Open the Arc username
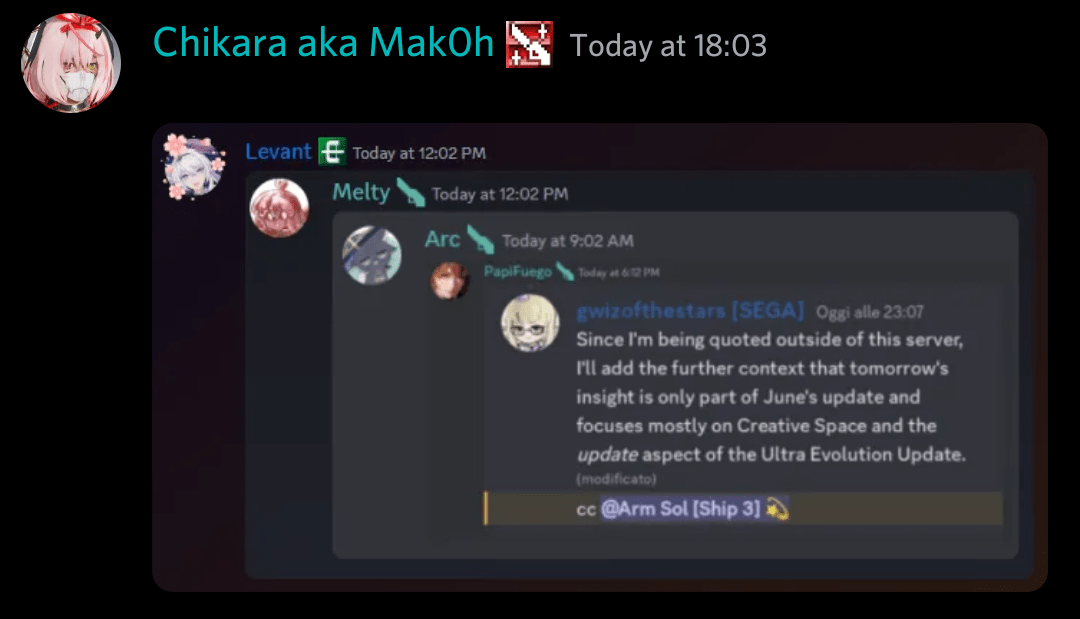 tap(442, 240)
